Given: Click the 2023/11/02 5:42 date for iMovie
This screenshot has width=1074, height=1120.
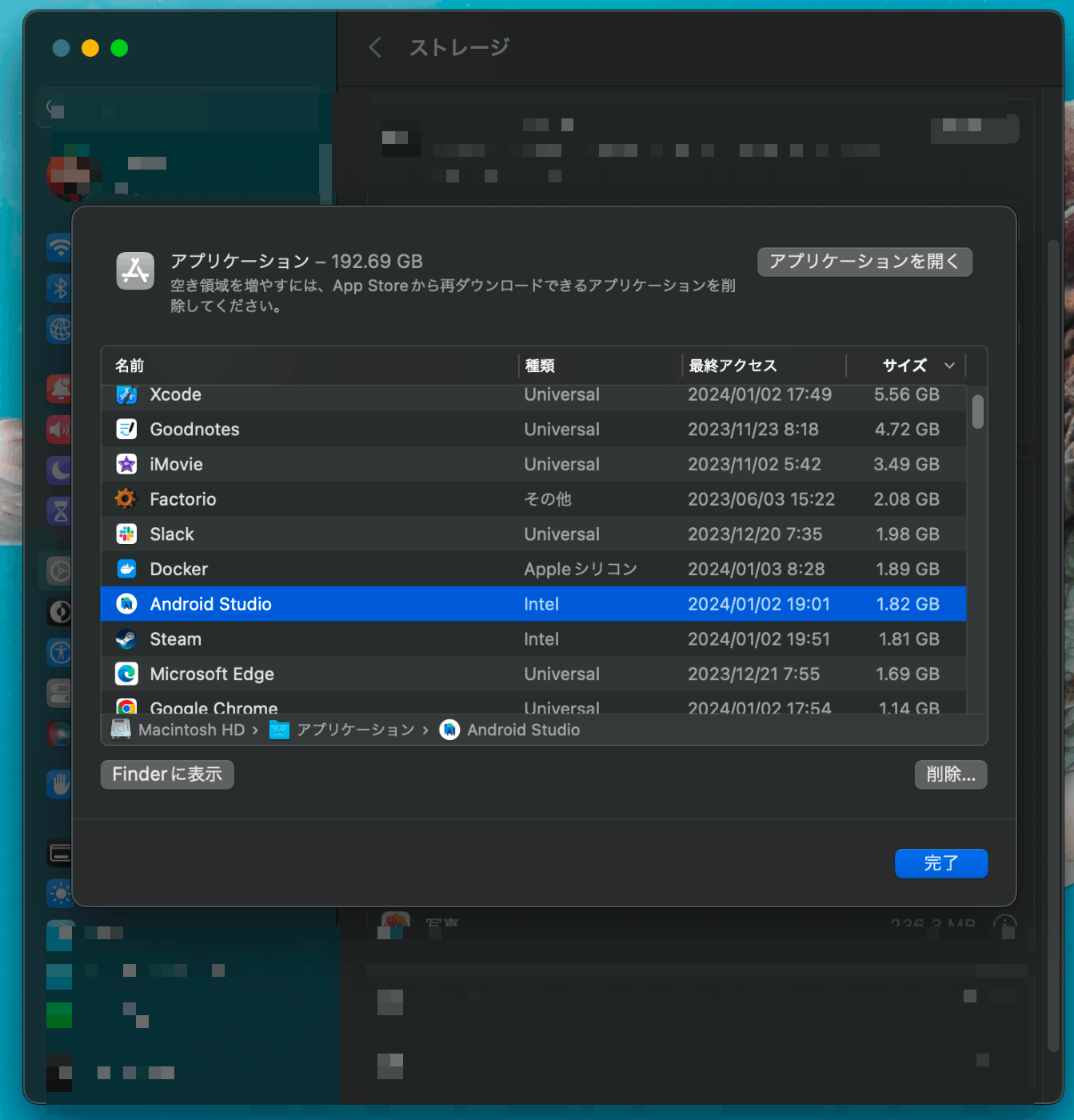Looking at the screenshot, I should coord(754,464).
